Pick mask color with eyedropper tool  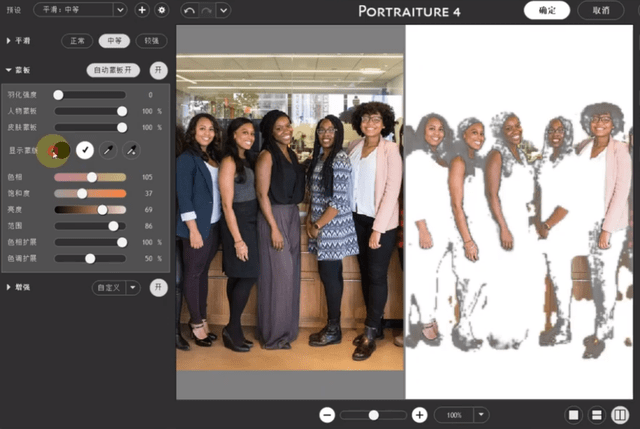tap(108, 150)
